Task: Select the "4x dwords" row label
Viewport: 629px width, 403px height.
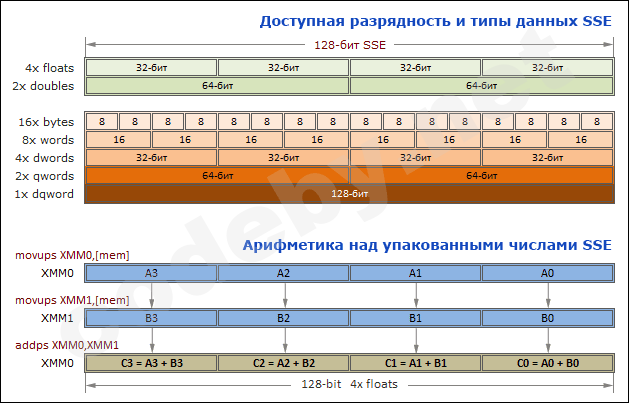Action: tap(45, 158)
